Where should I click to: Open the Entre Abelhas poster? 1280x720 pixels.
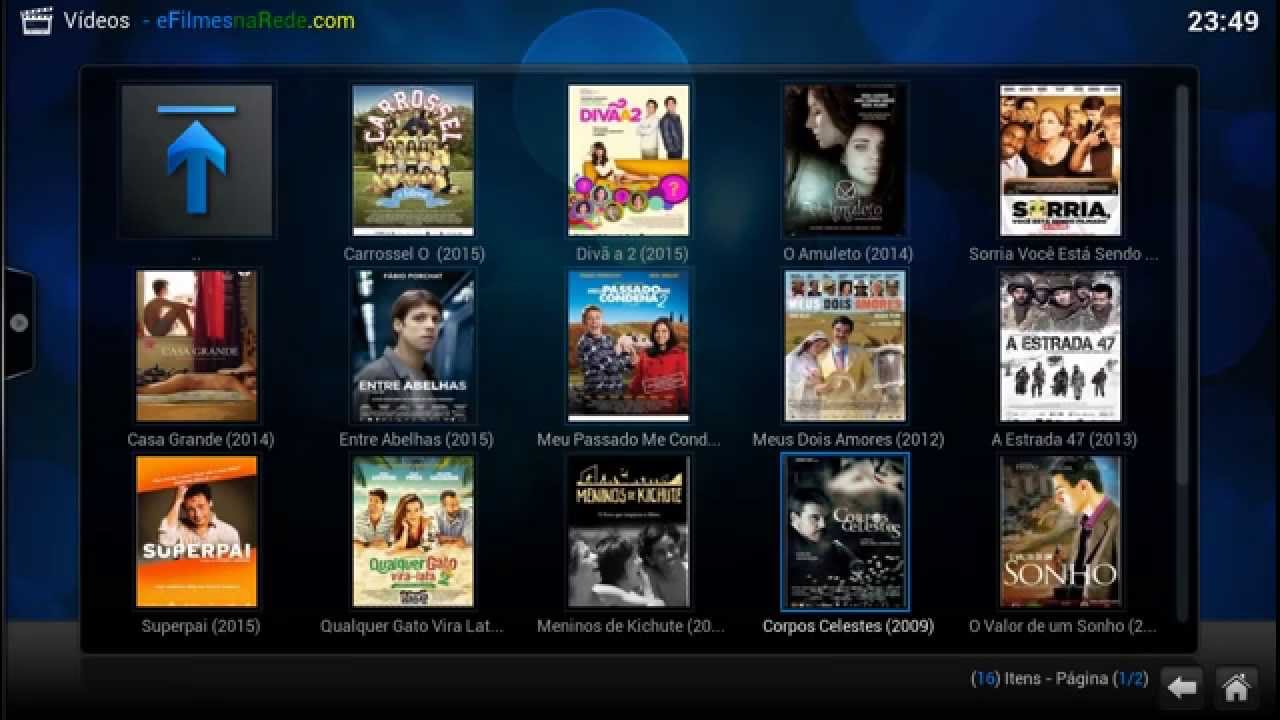(412, 346)
